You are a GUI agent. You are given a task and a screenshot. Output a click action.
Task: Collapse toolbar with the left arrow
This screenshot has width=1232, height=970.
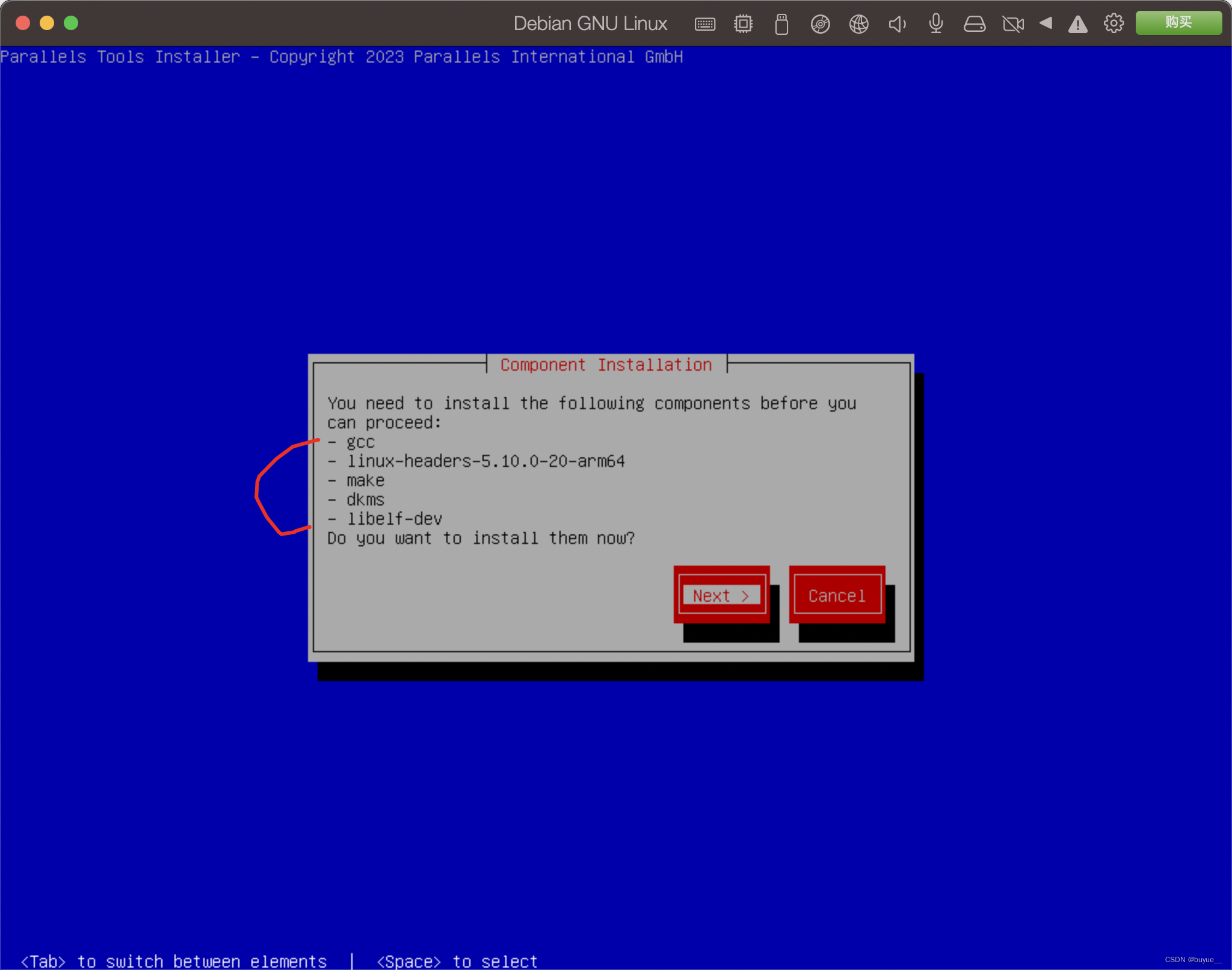1046,23
